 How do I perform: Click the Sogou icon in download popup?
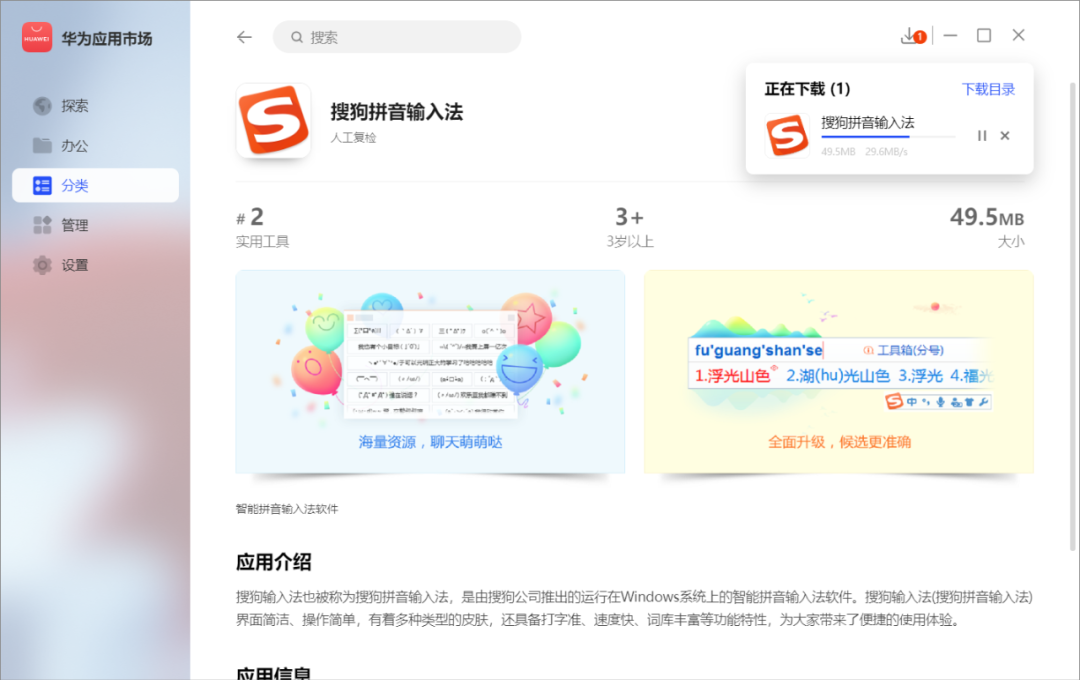pyautogui.click(x=787, y=136)
